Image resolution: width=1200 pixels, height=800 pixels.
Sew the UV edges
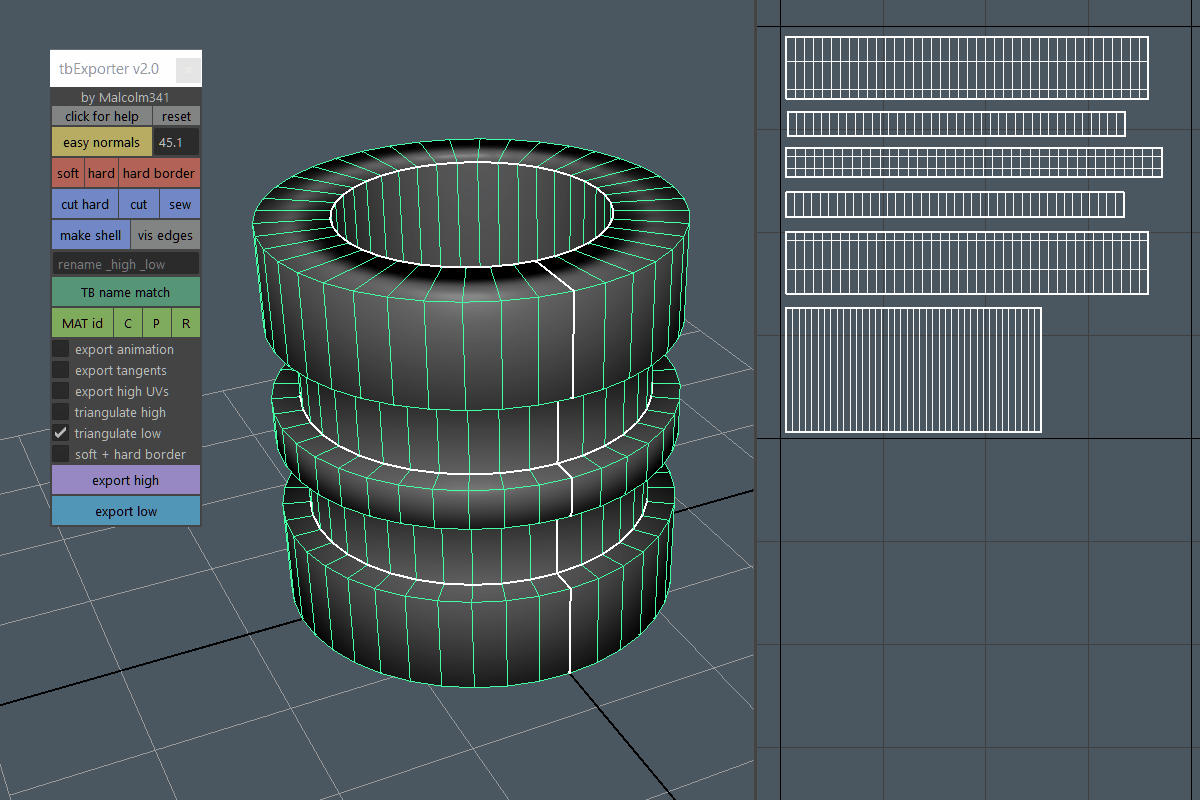(180, 204)
